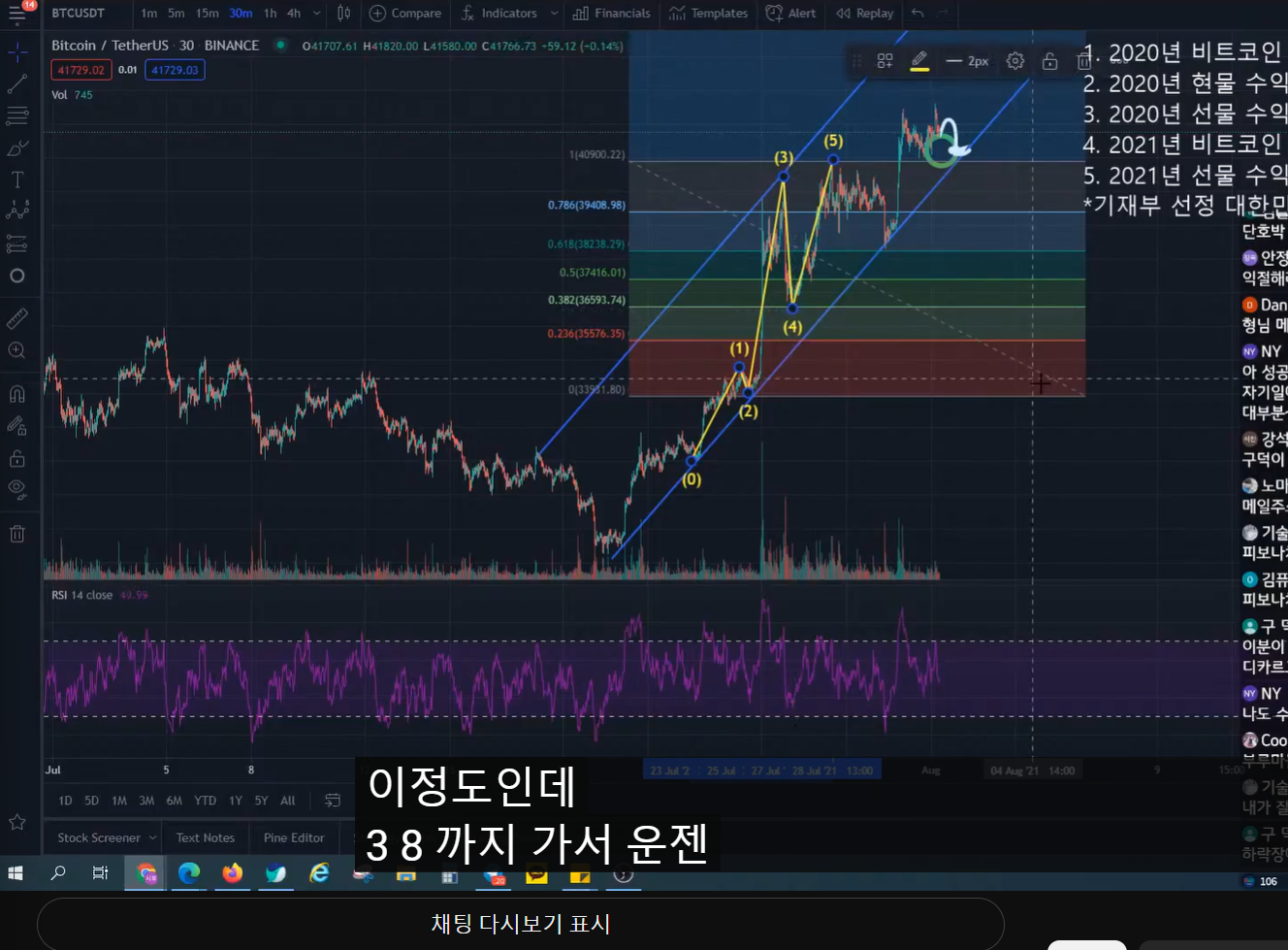The height and width of the screenshot is (950, 1288).
Task: Toggle magnet mode in left toolbar
Action: click(x=17, y=393)
